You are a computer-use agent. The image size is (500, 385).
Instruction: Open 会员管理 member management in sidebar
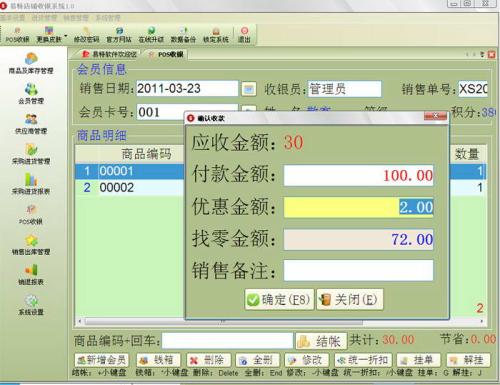(31, 94)
